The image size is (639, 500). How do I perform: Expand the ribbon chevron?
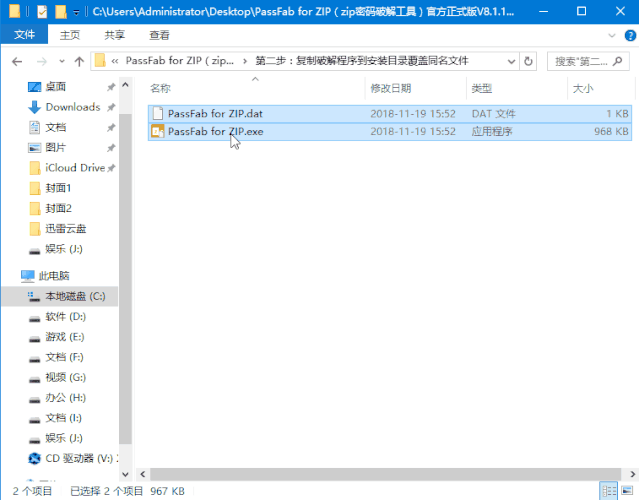[612, 35]
